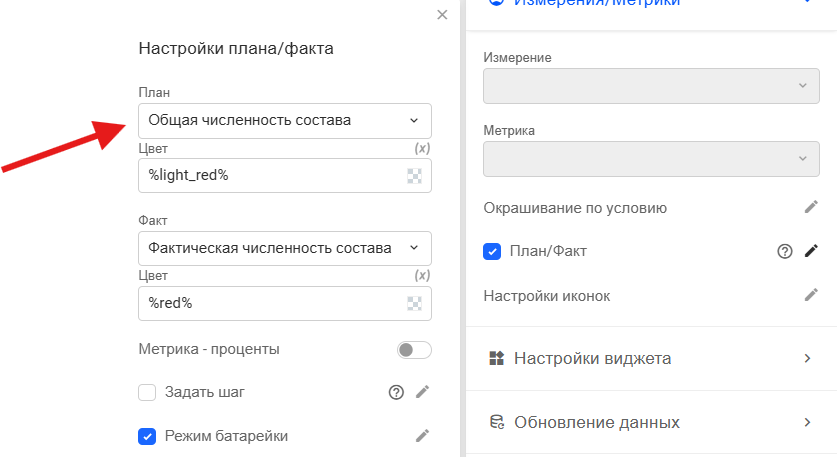Edit Настройки иконок via pencil icon
The width and height of the screenshot is (837, 457).
(x=811, y=295)
